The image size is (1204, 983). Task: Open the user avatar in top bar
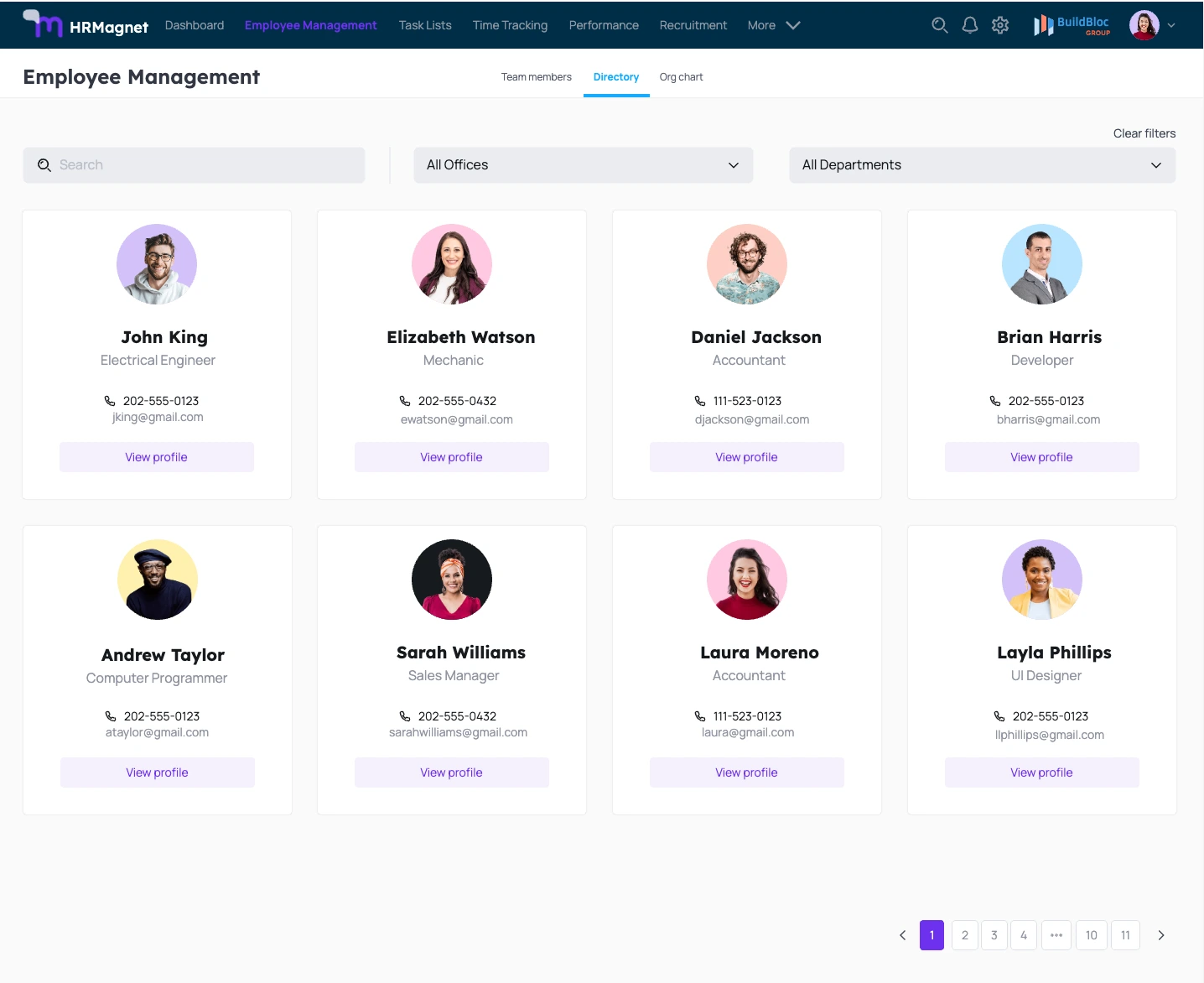1144,25
